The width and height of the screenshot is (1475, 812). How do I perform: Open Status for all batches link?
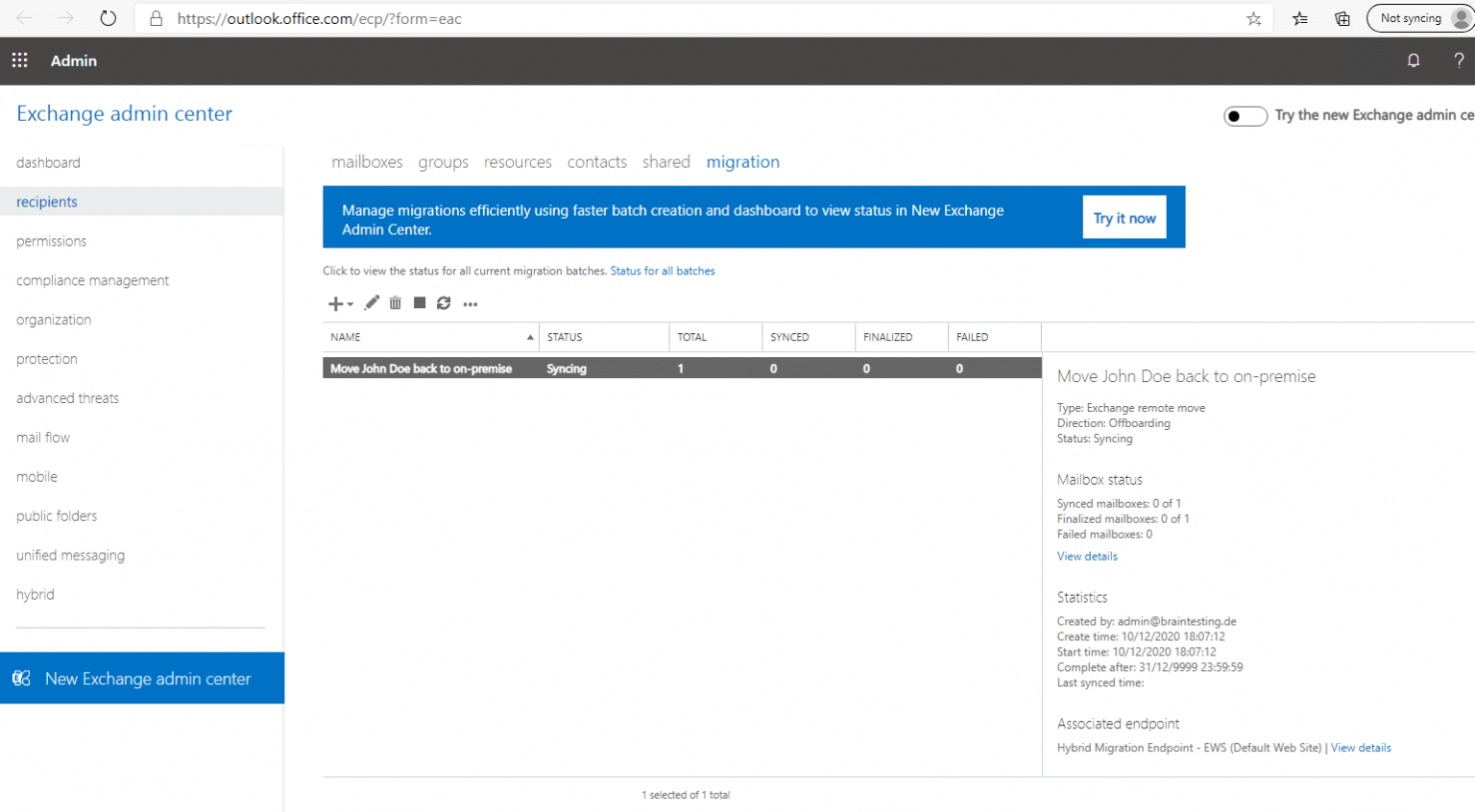(x=663, y=271)
